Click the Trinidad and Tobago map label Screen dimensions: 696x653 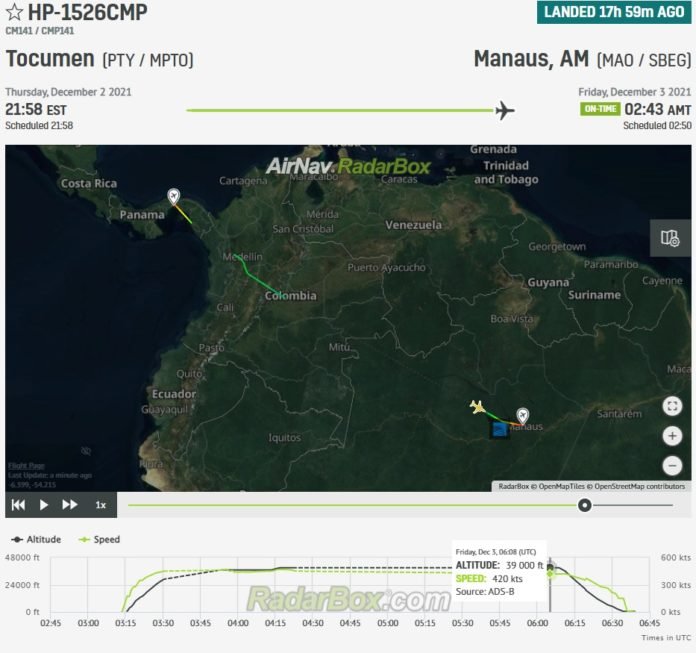[506, 172]
